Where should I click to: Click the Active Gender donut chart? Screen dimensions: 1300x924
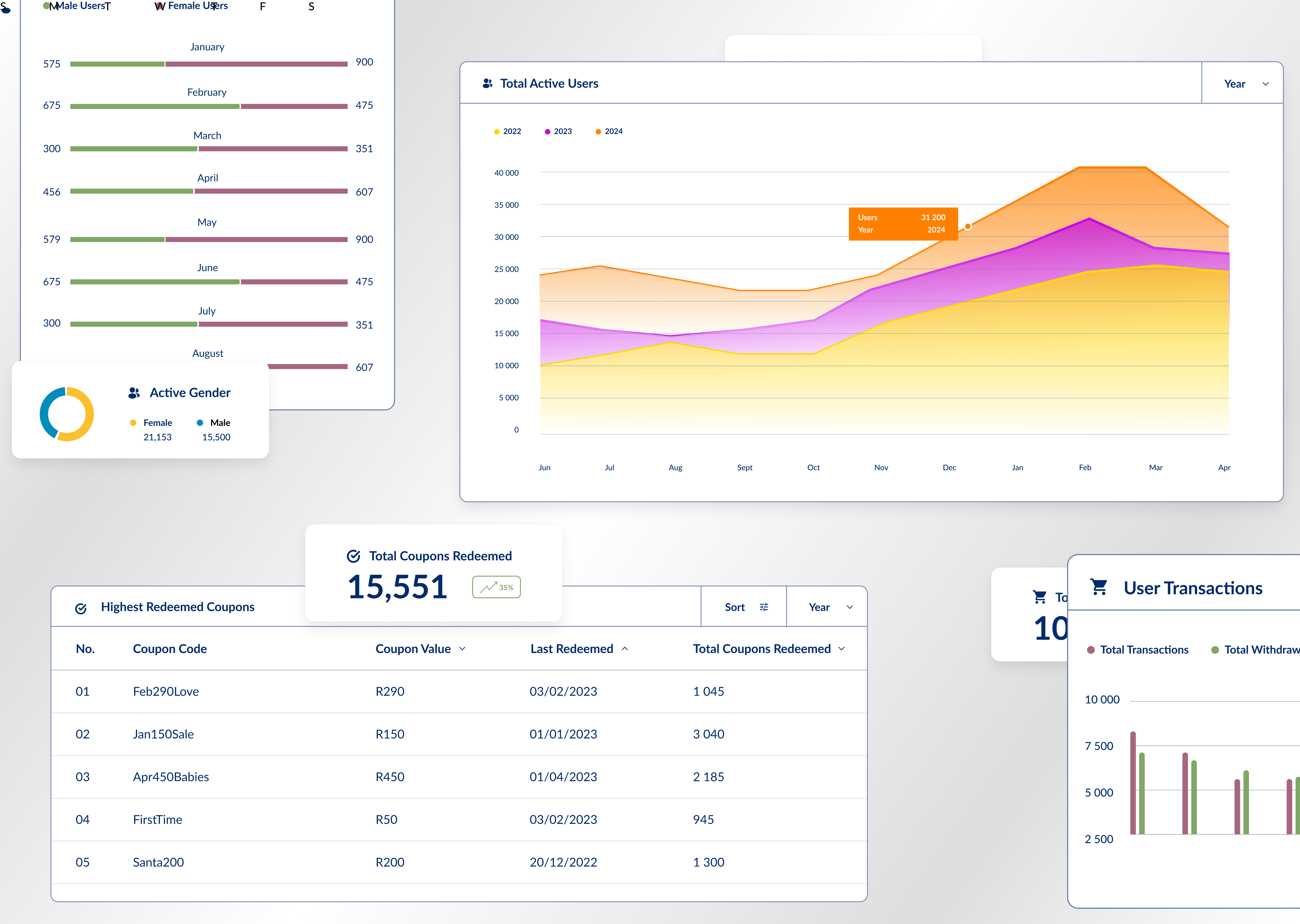point(67,414)
